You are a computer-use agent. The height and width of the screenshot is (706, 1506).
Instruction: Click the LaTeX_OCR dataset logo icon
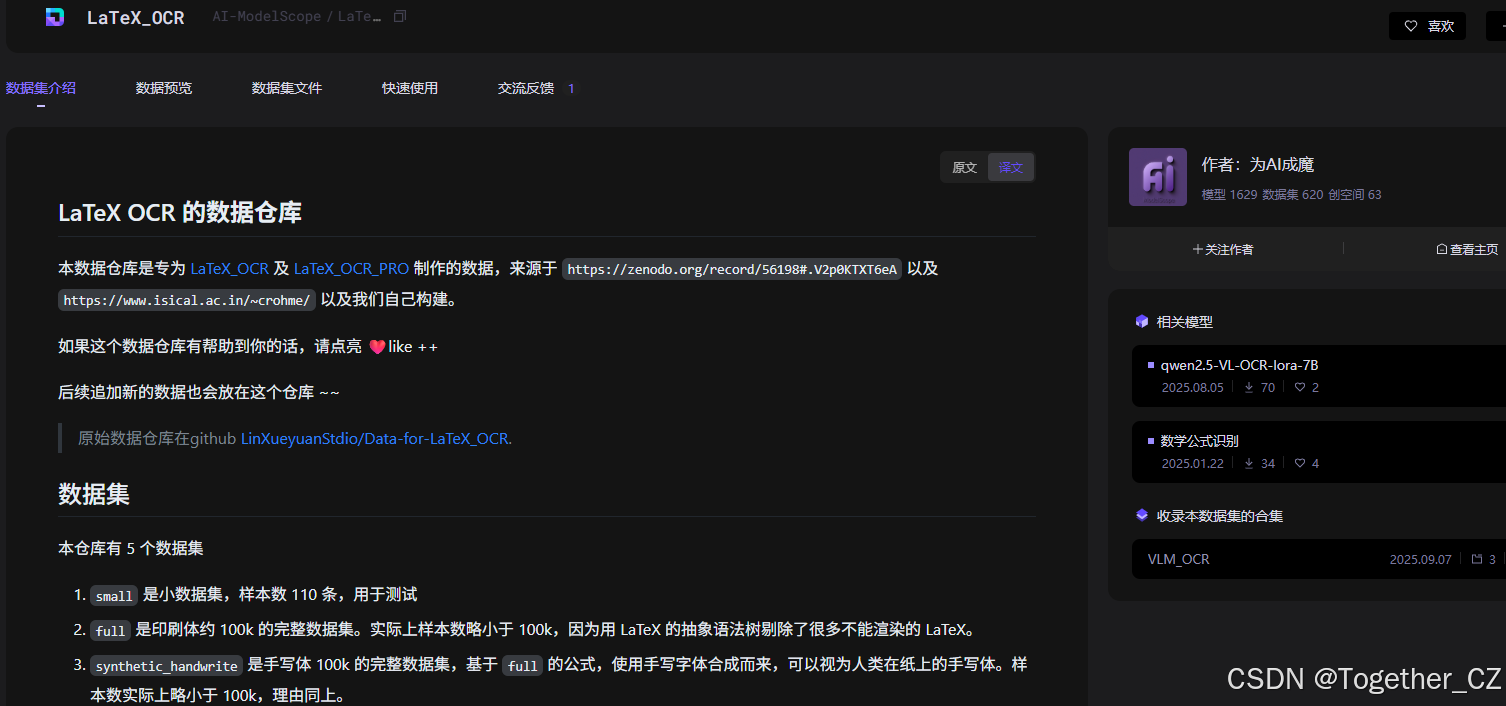(53, 17)
